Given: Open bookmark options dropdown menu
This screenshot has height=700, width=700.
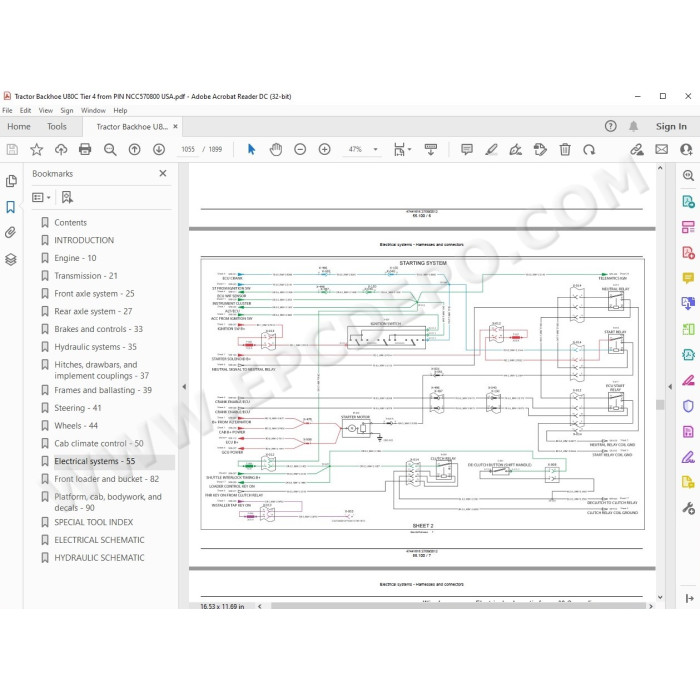Looking at the screenshot, I should pyautogui.click(x=41, y=197).
